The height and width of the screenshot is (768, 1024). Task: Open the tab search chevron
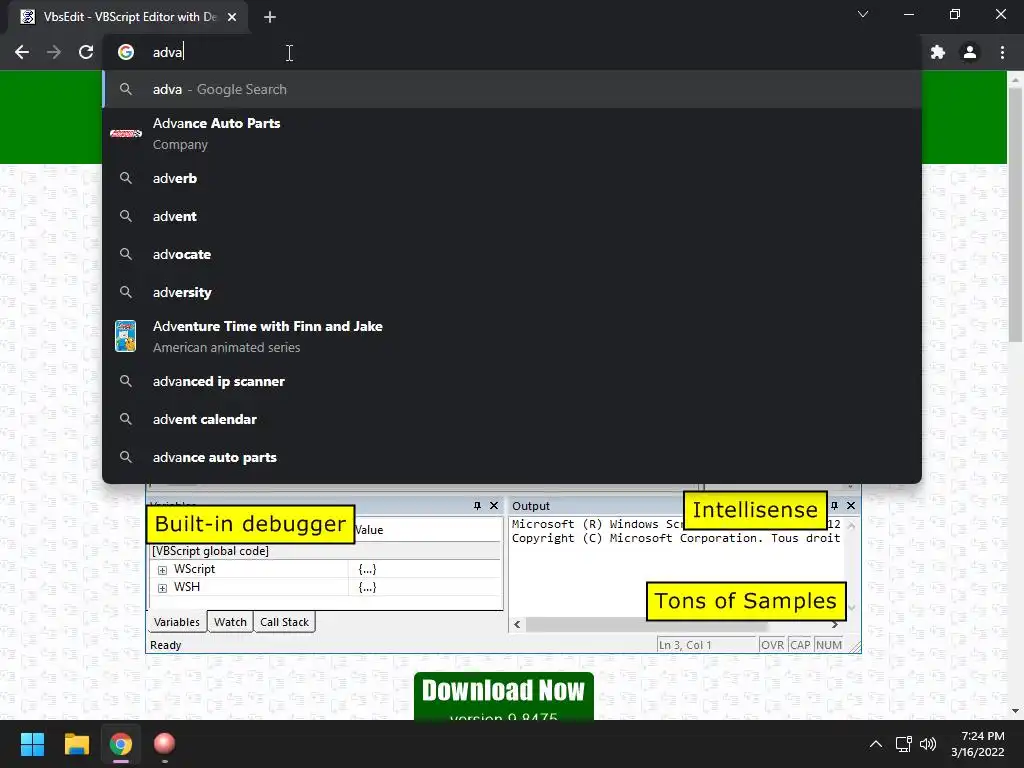[x=863, y=14]
